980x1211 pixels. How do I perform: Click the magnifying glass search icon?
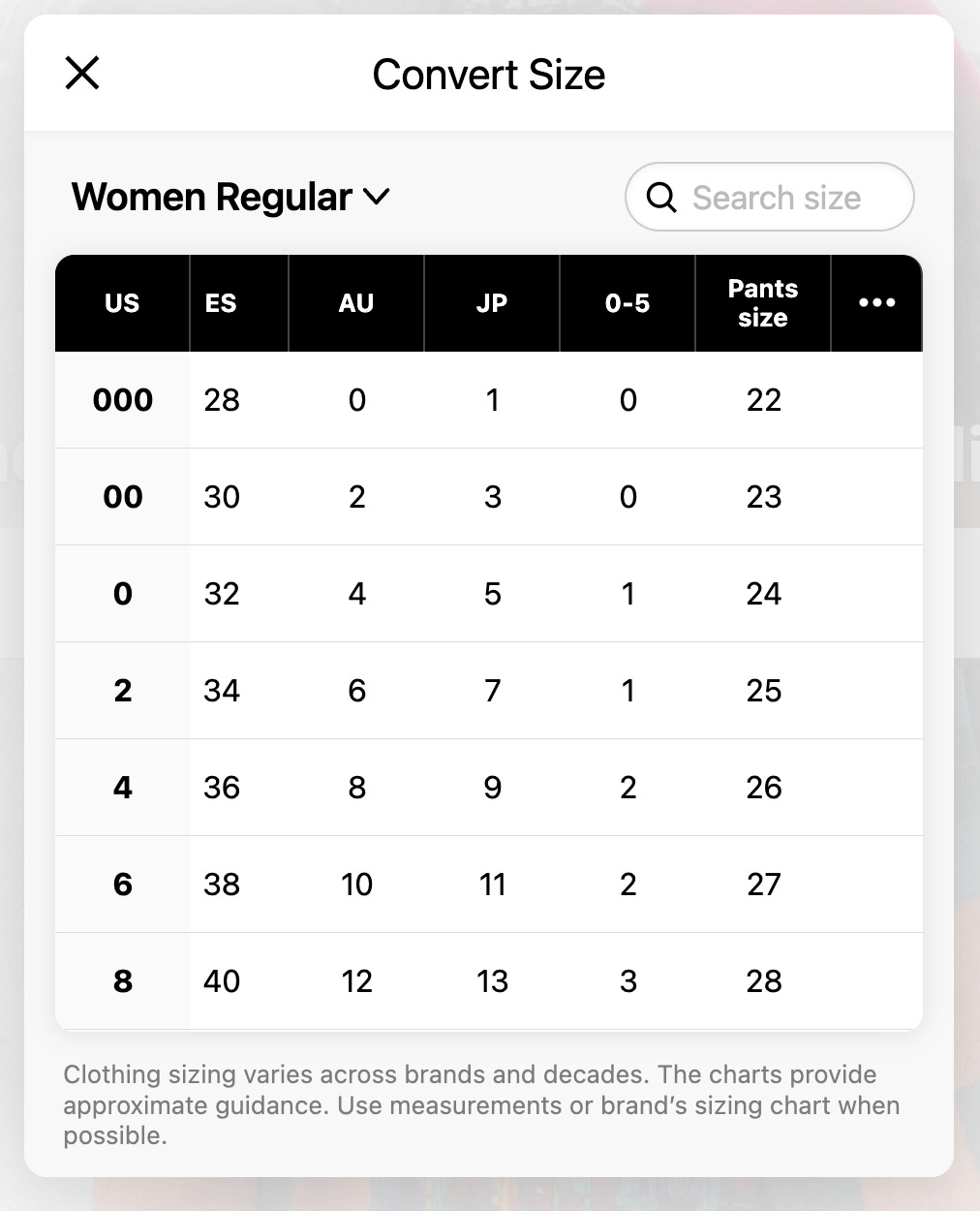point(661,198)
